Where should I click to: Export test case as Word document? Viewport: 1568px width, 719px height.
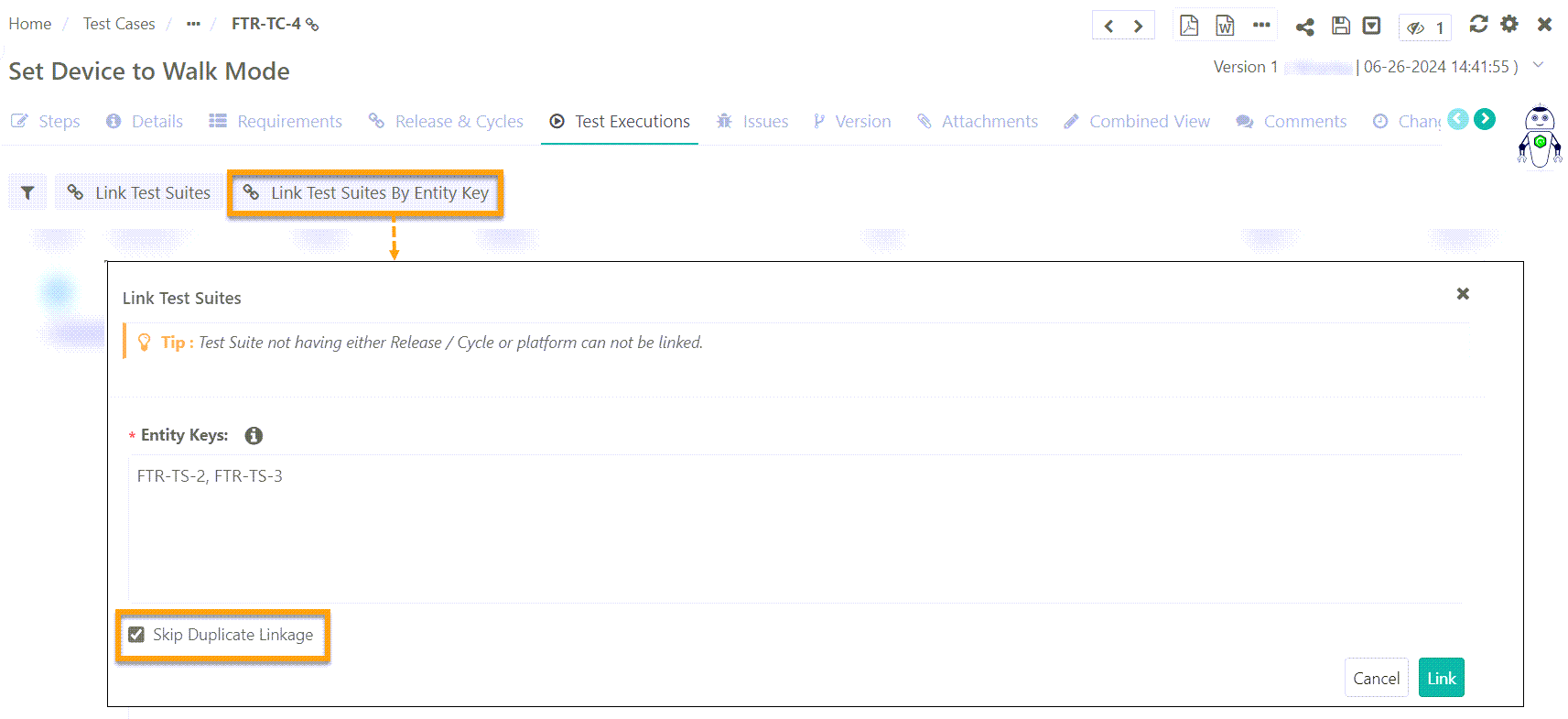click(1225, 25)
